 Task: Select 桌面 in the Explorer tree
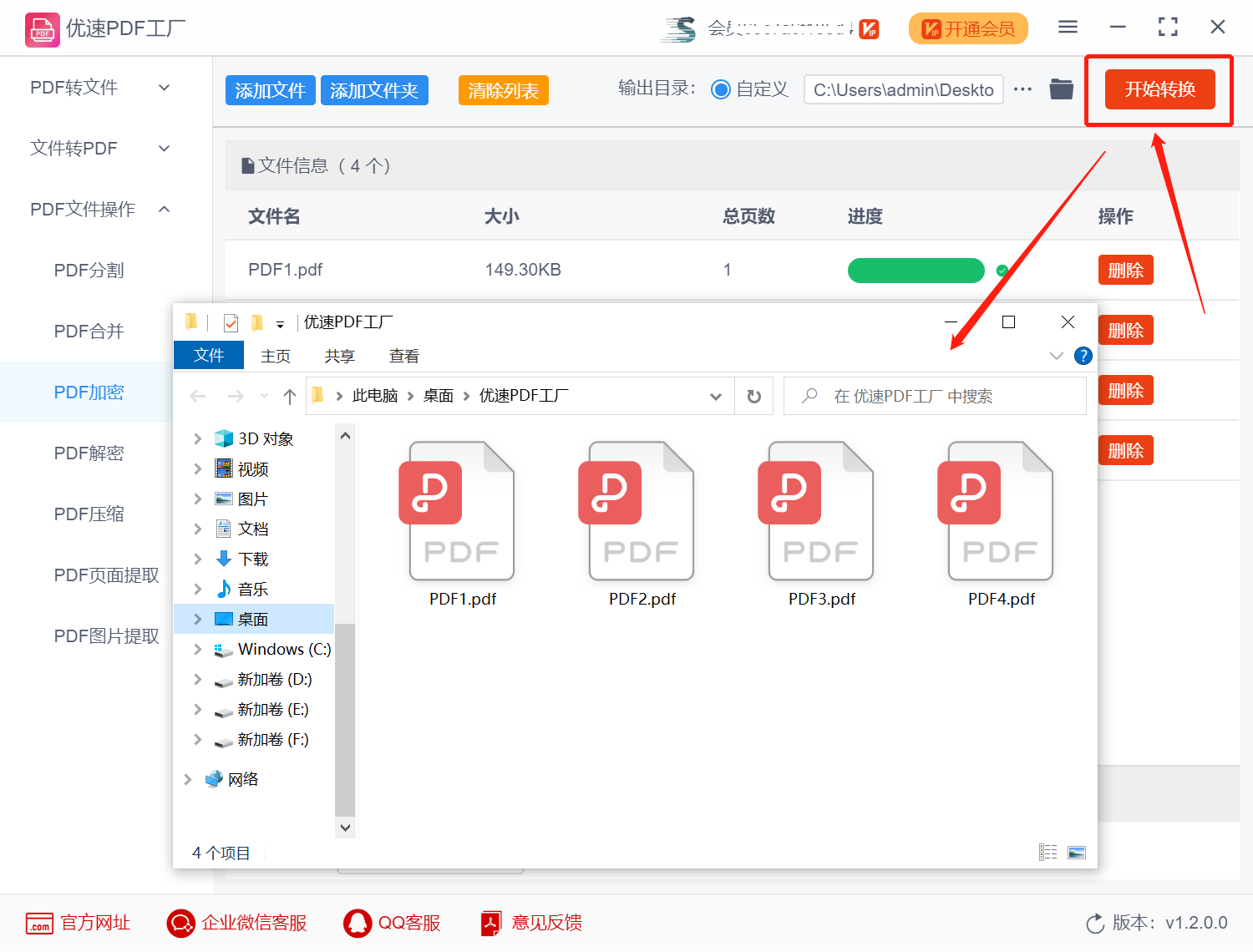(x=254, y=619)
